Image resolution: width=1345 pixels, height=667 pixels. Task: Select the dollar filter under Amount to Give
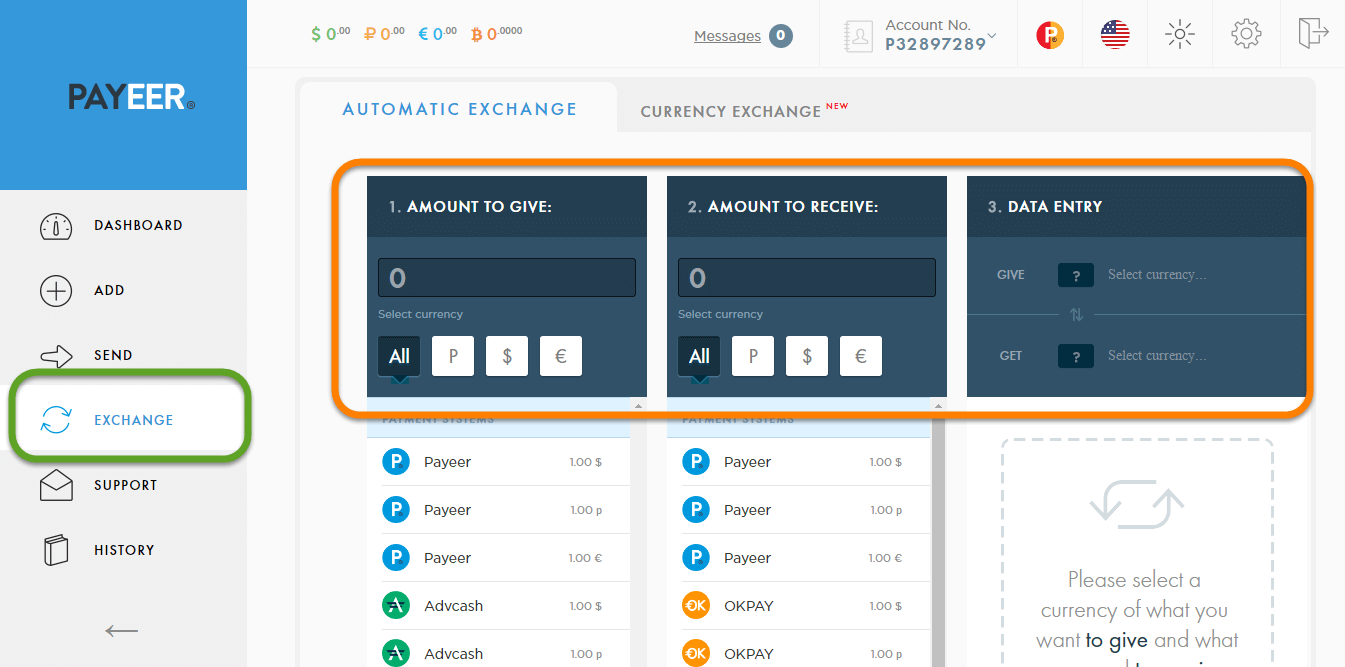pyautogui.click(x=506, y=355)
